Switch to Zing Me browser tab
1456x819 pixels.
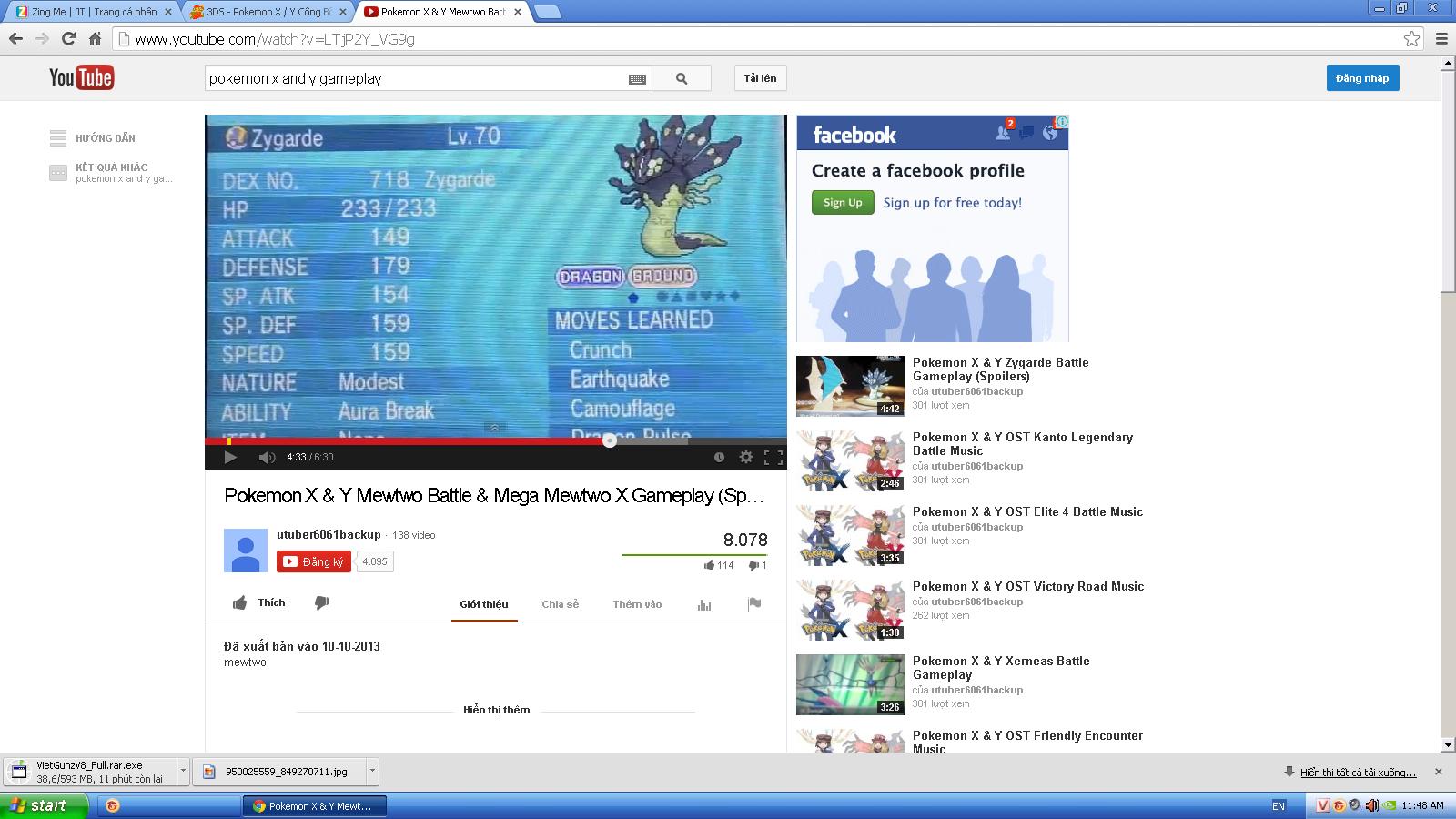(94, 12)
